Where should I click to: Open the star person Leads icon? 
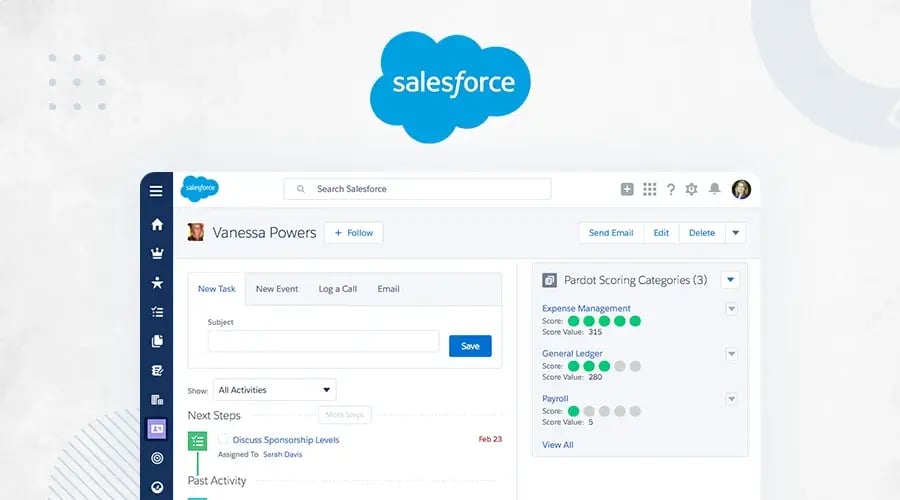point(157,283)
